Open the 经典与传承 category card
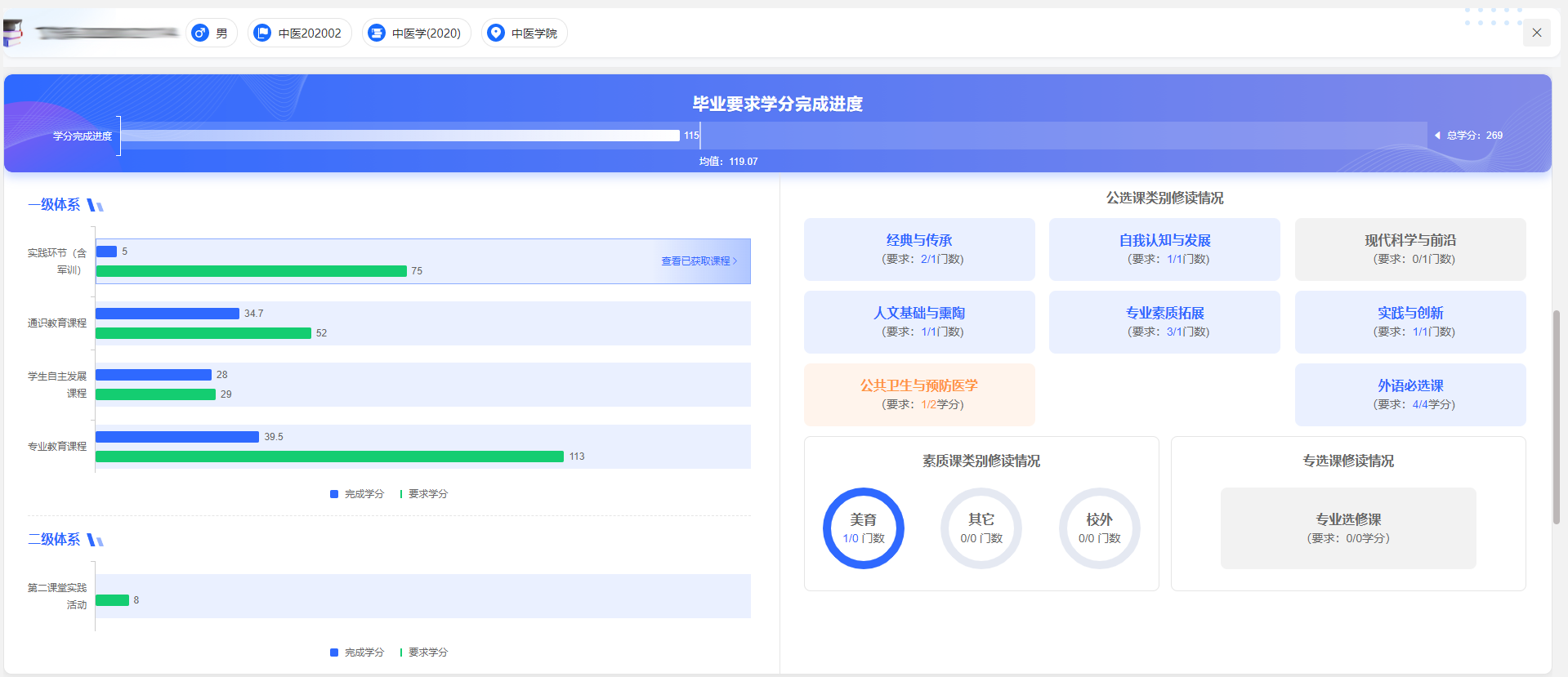This screenshot has width=1568, height=677. [919, 249]
